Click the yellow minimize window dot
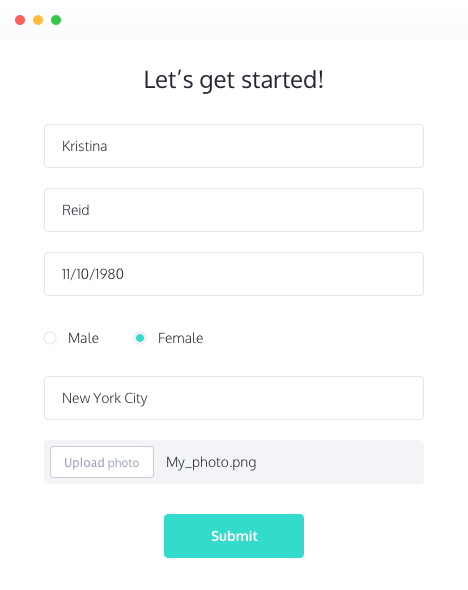The image size is (468, 590). 38,20
